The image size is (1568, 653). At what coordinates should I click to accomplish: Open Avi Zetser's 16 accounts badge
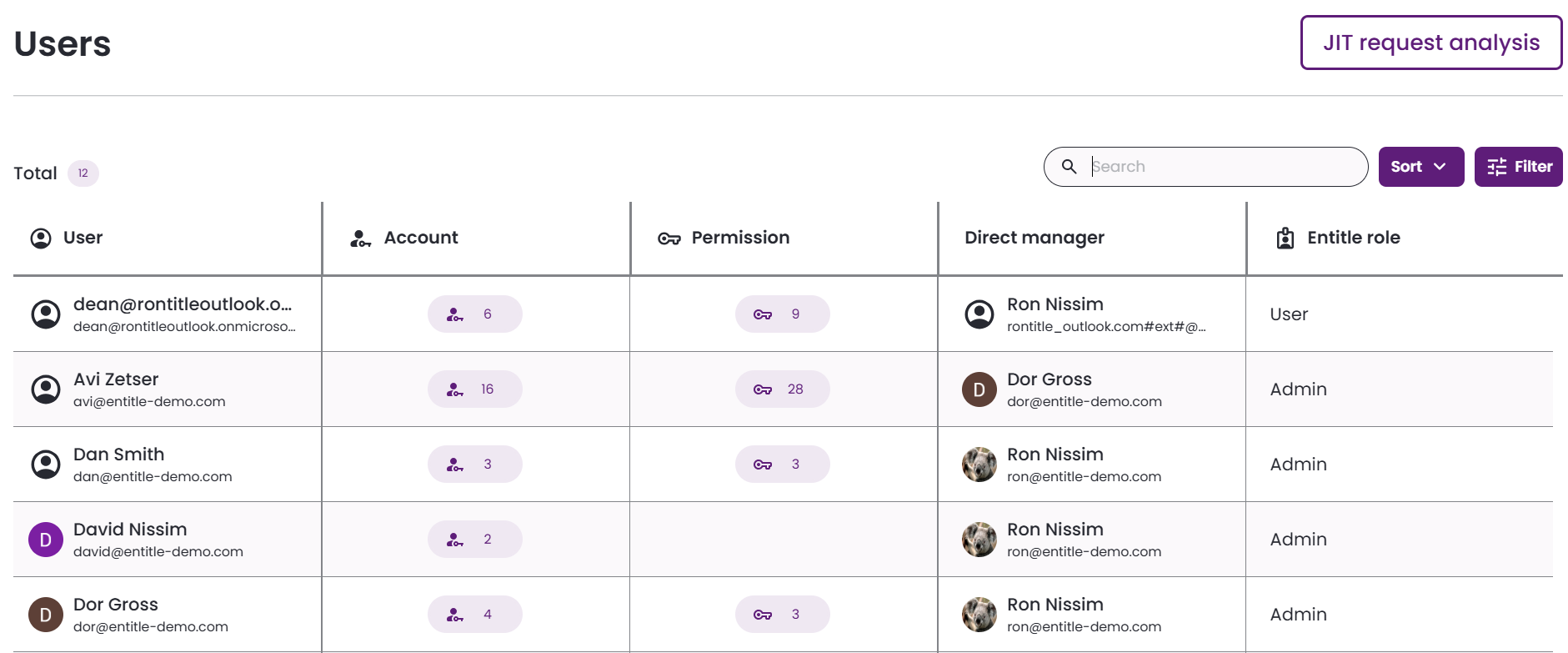tap(474, 389)
